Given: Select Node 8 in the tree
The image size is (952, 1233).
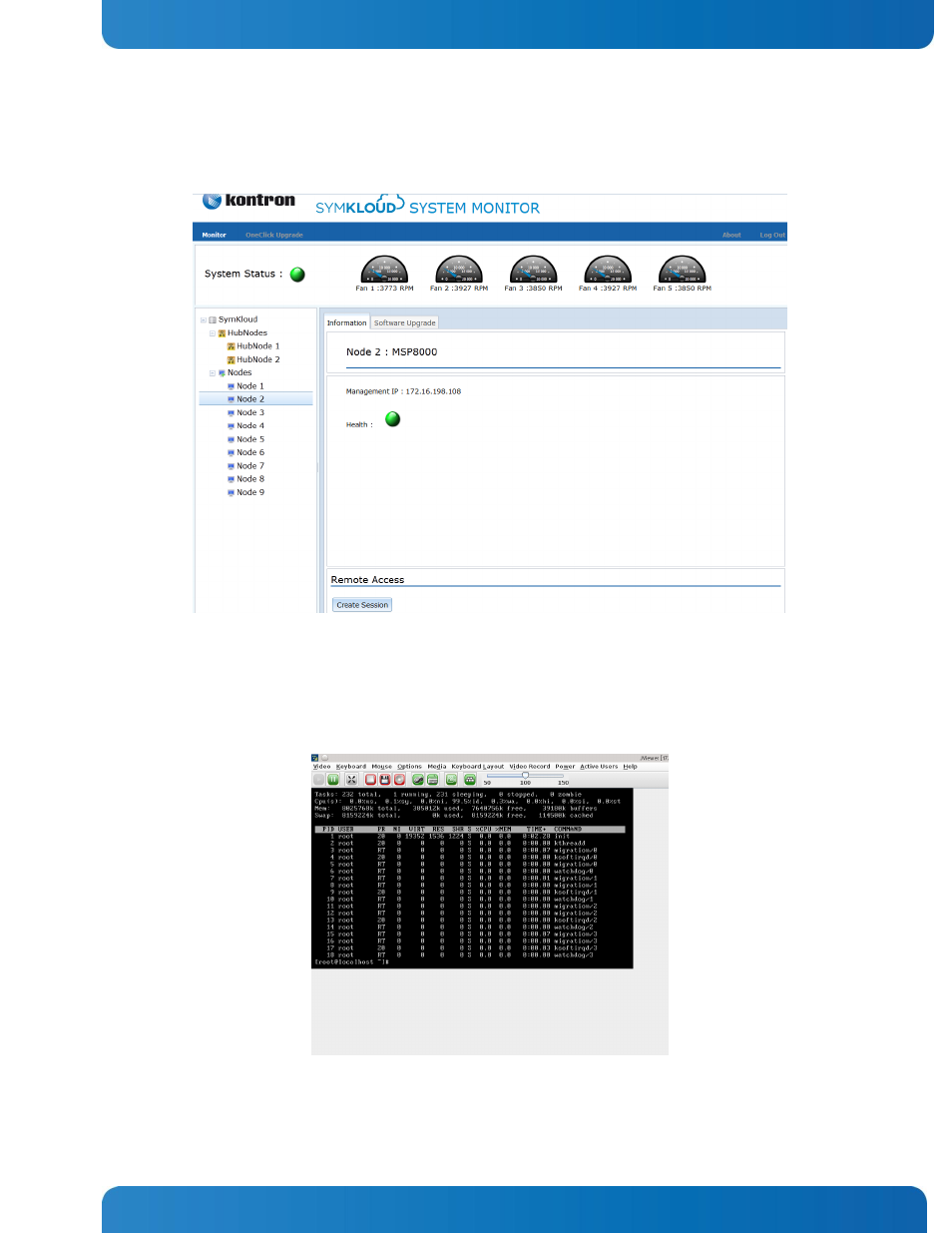Looking at the screenshot, I should pos(250,479).
